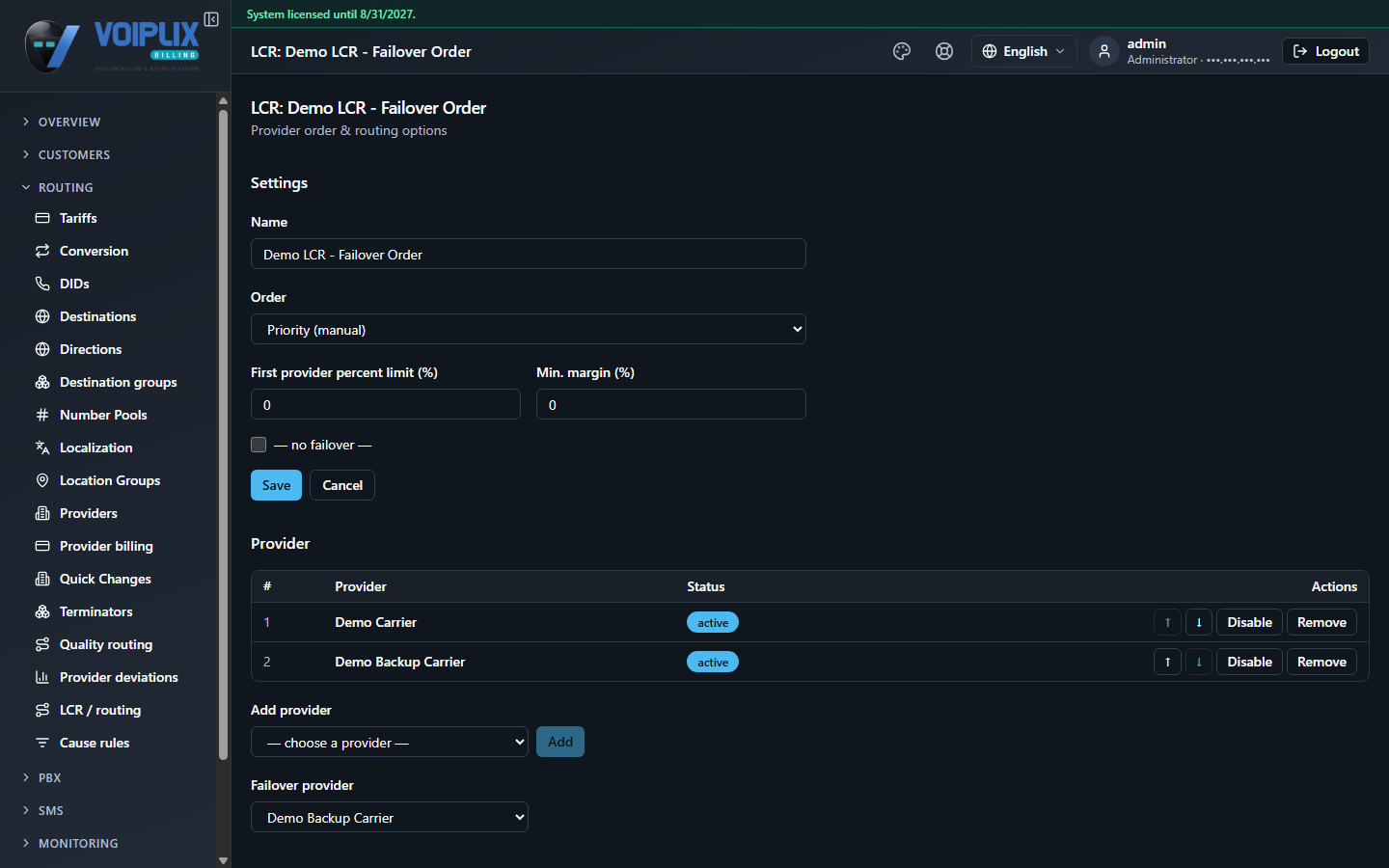The width and height of the screenshot is (1389, 868).
Task: Cancel the settings changes
Action: [342, 485]
